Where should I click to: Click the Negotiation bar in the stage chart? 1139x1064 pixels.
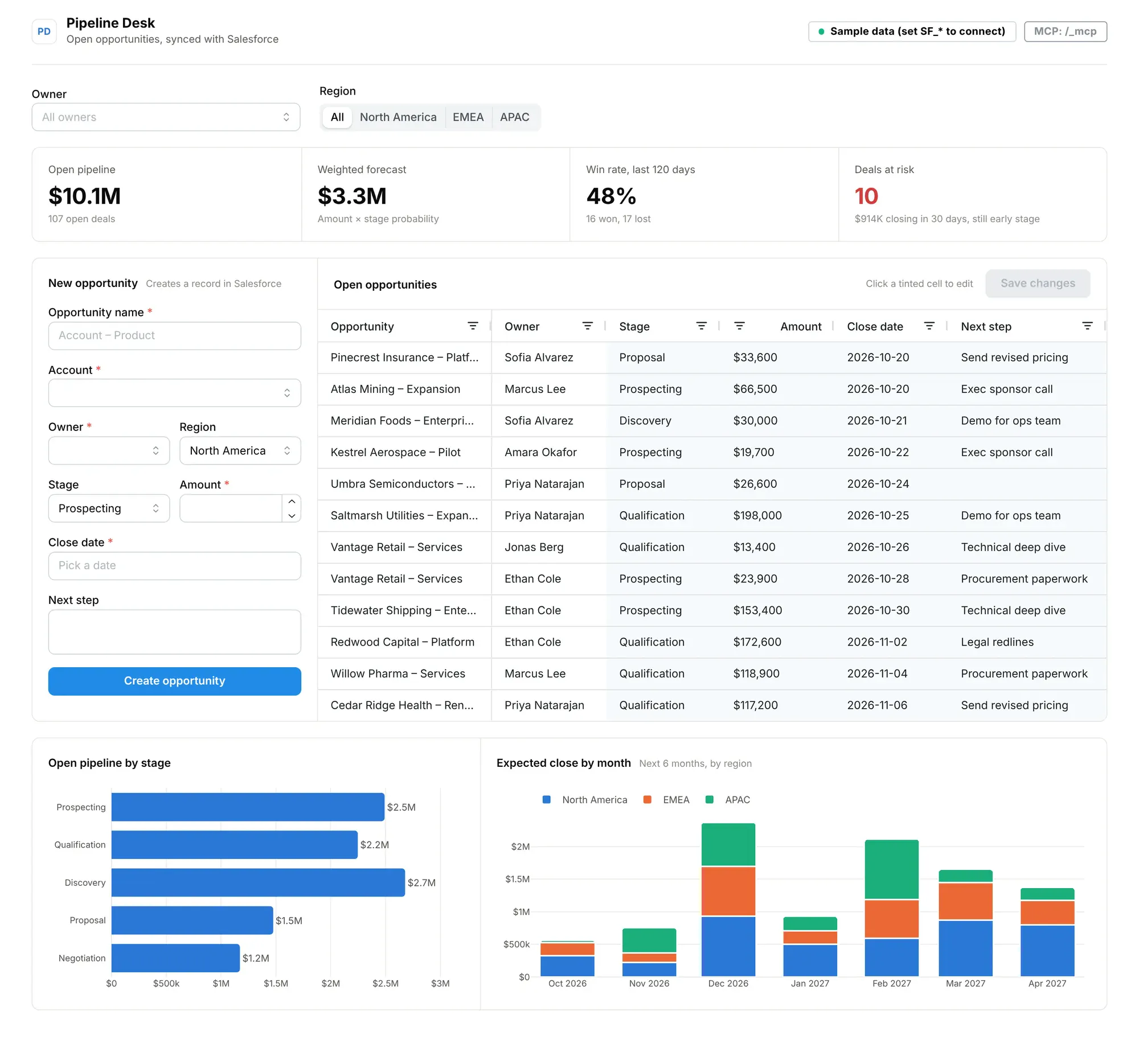coord(175,958)
